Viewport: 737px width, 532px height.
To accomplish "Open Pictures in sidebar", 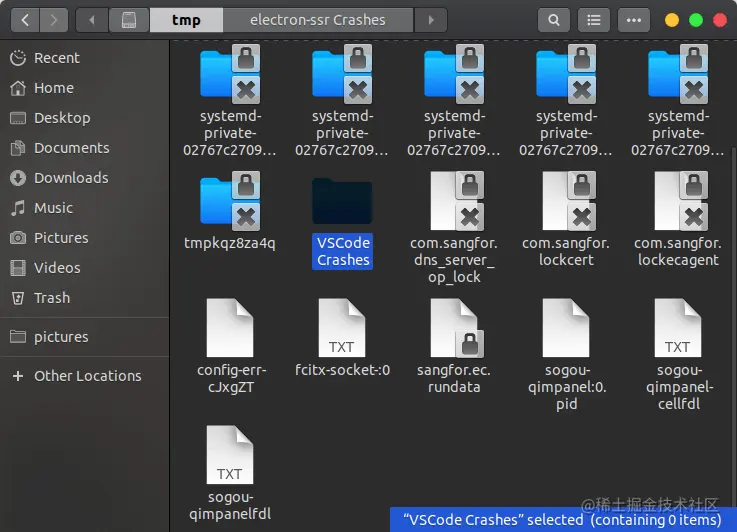I will (x=85, y=238).
